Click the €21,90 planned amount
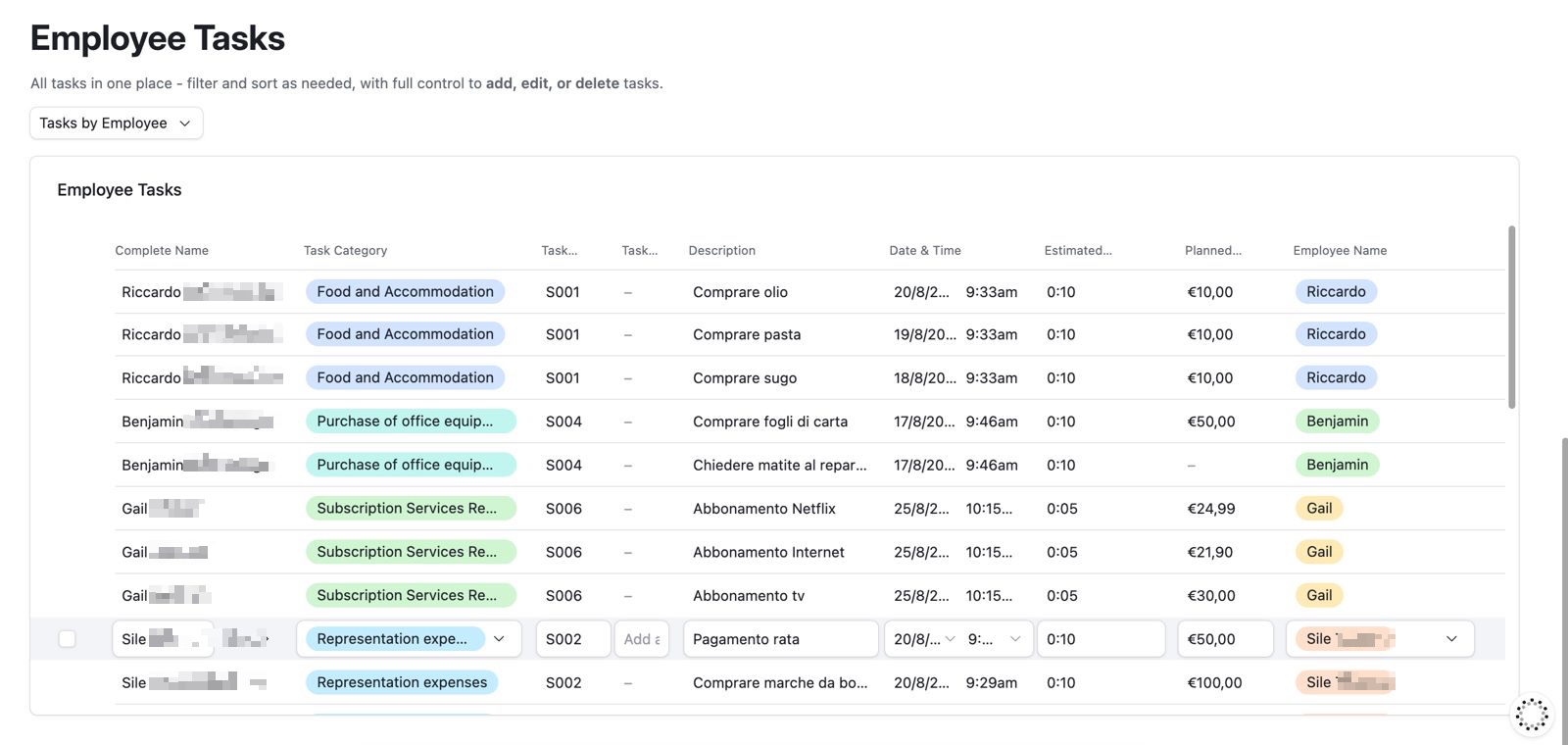The width and height of the screenshot is (1568, 745). (x=1210, y=553)
